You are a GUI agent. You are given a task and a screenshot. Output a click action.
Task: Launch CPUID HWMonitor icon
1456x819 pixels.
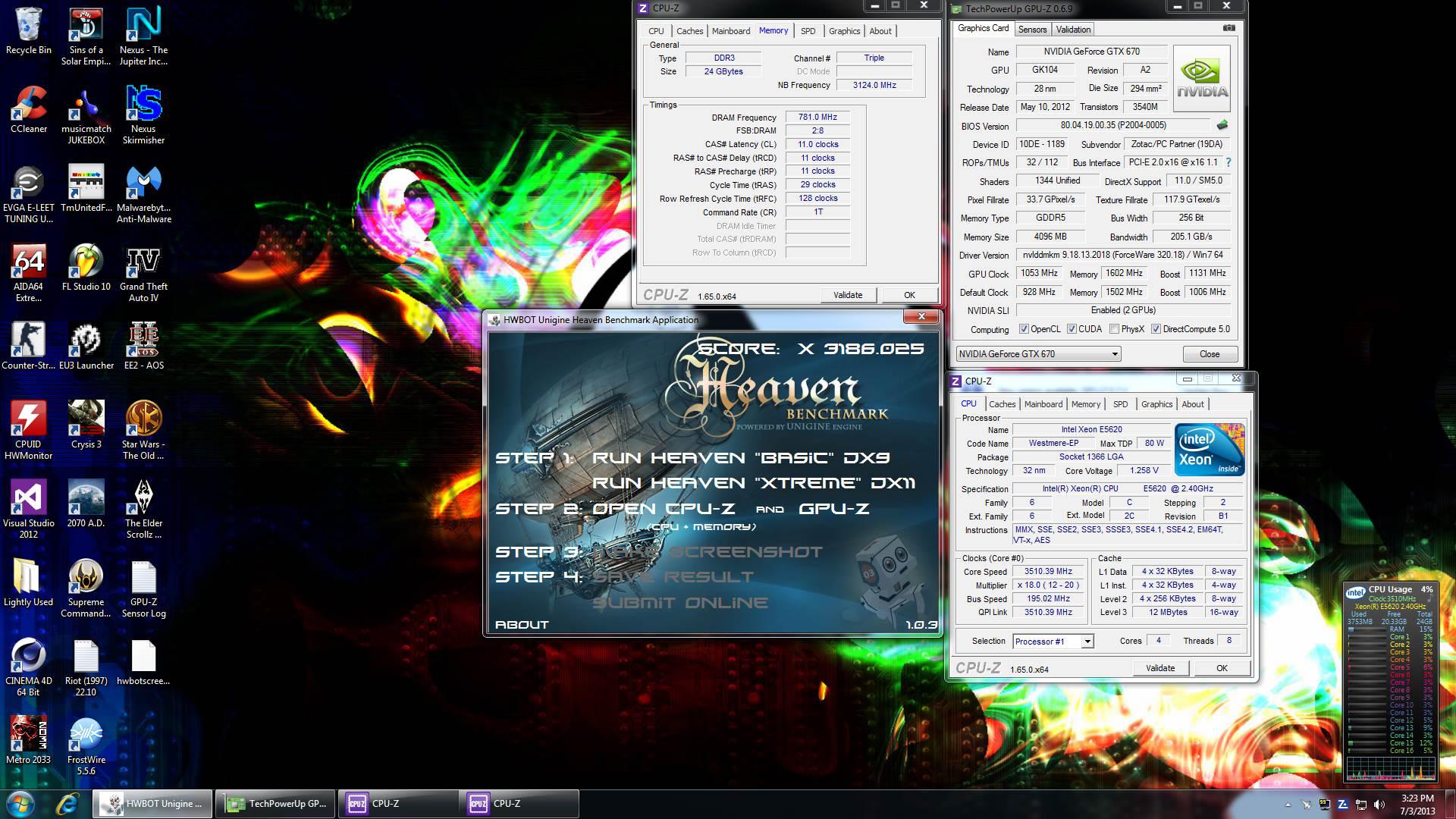(29, 431)
